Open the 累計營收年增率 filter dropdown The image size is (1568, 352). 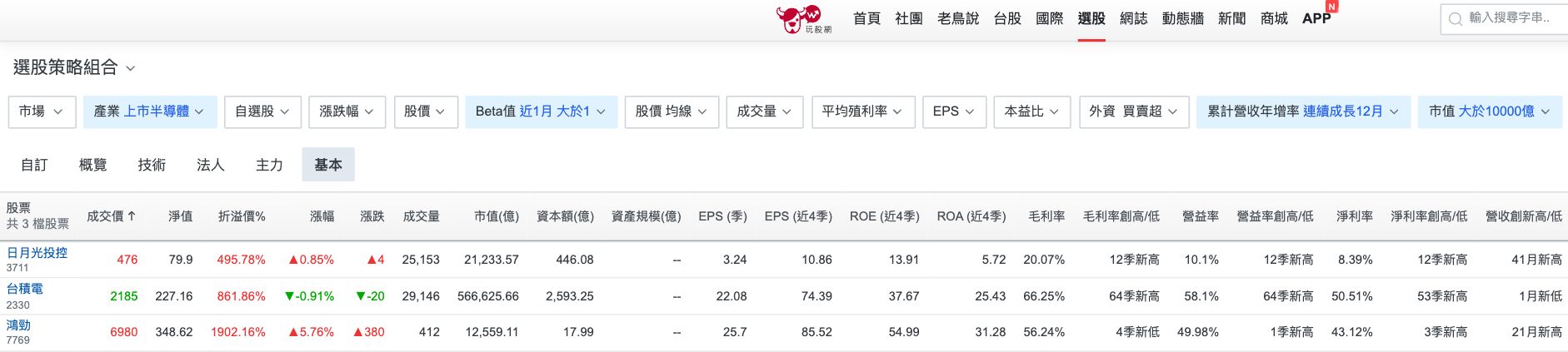click(1304, 112)
